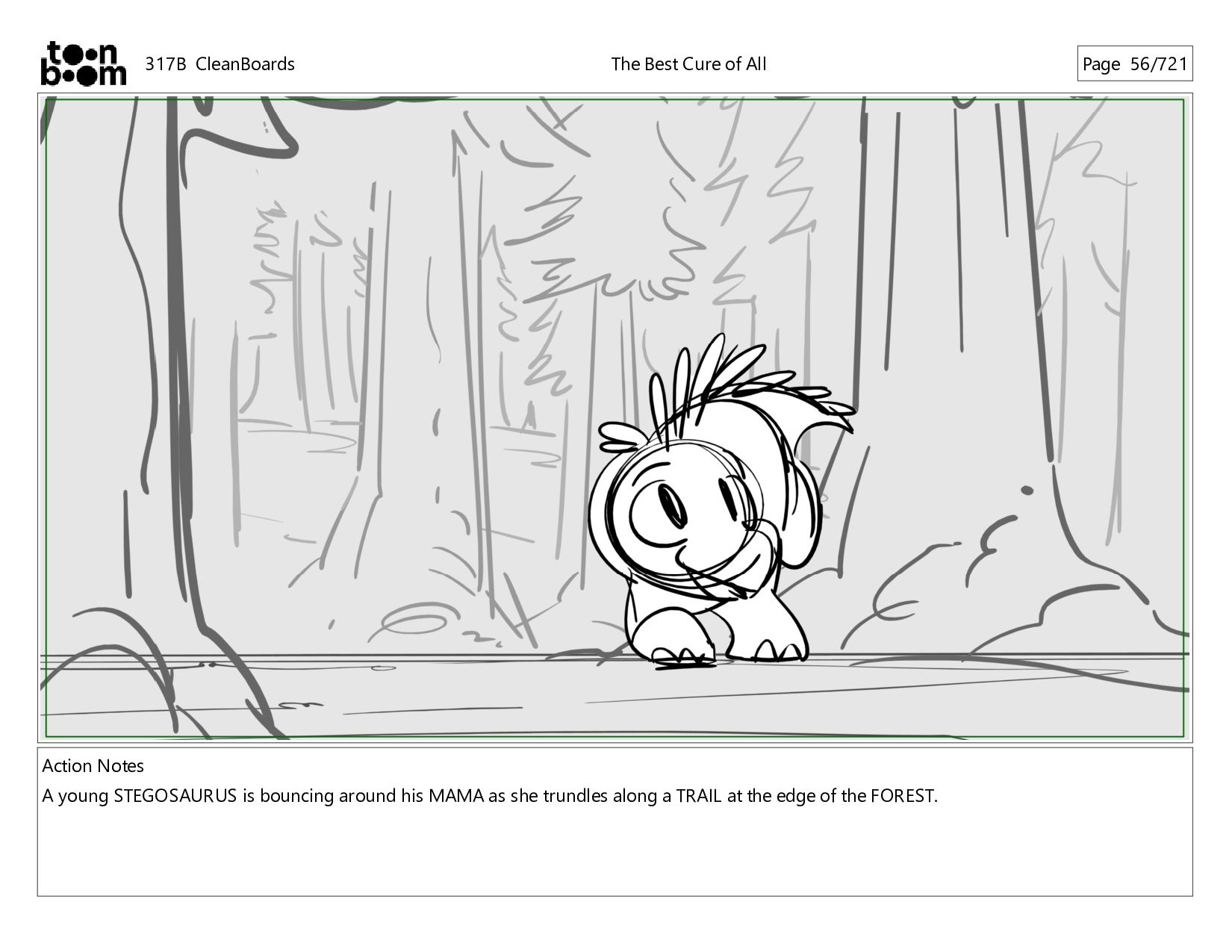Screen dimensions: 1232x952
Task: Click the 'Action Notes' heading
Action: 93,766
